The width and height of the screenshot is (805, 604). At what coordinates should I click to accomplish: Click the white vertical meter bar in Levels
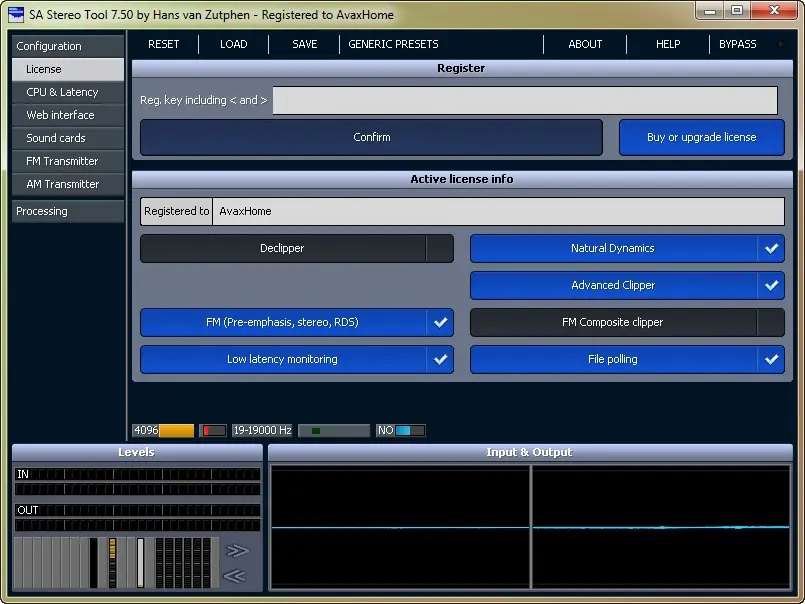pyautogui.click(x=140, y=563)
